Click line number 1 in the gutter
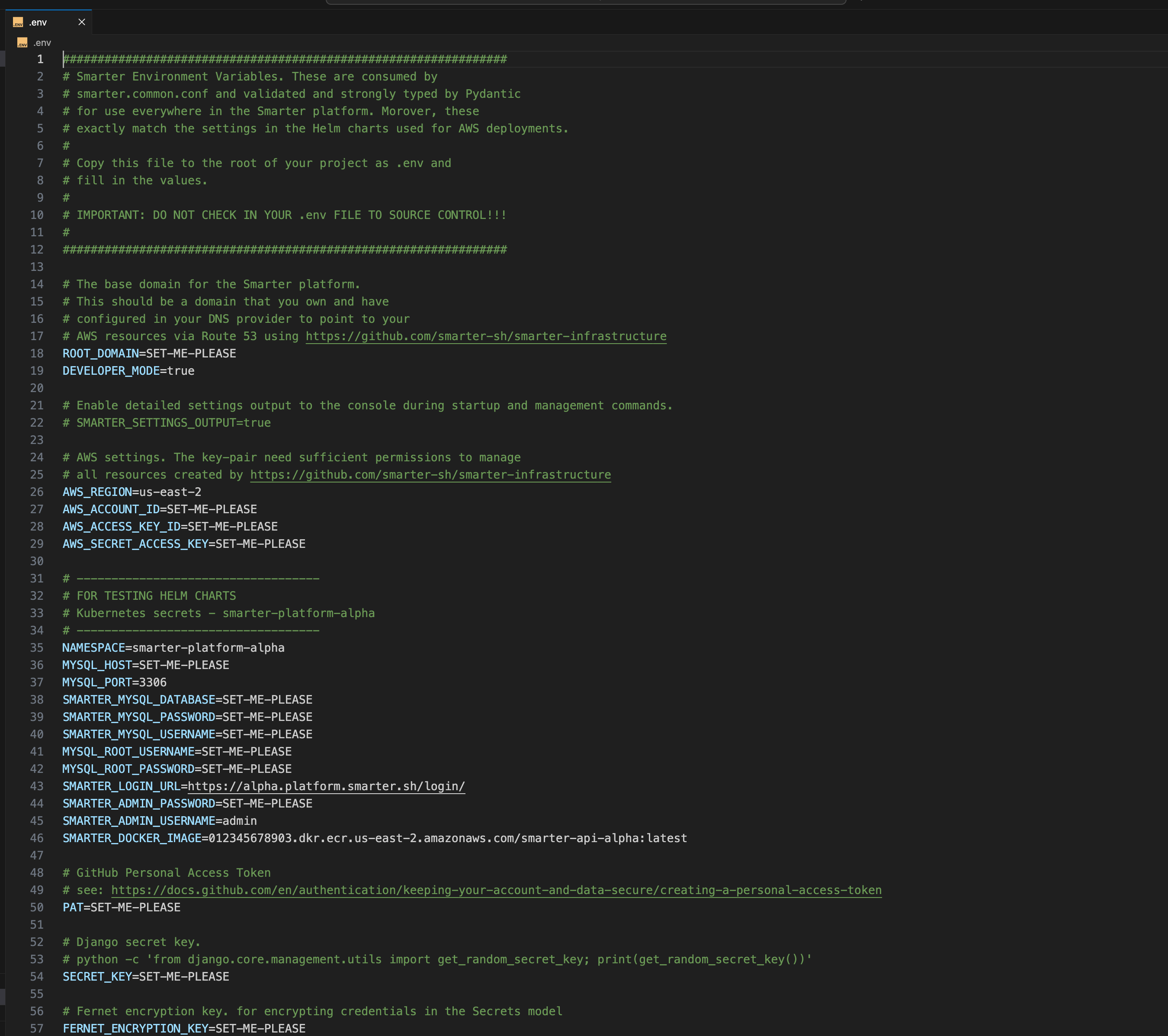The image size is (1168, 1036). tap(40, 59)
